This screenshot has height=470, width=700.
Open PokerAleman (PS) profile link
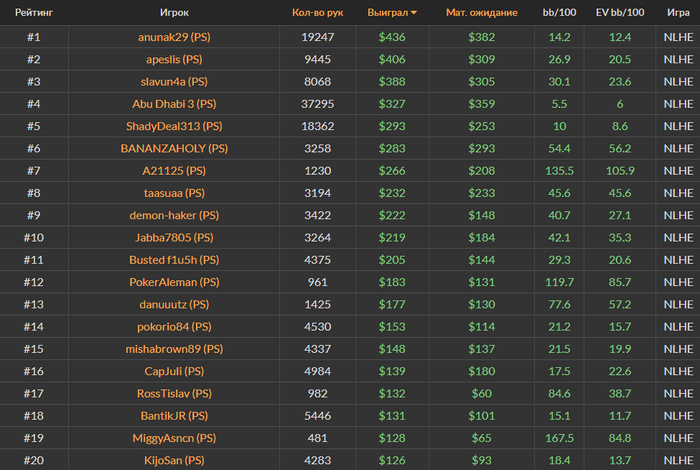(x=174, y=282)
